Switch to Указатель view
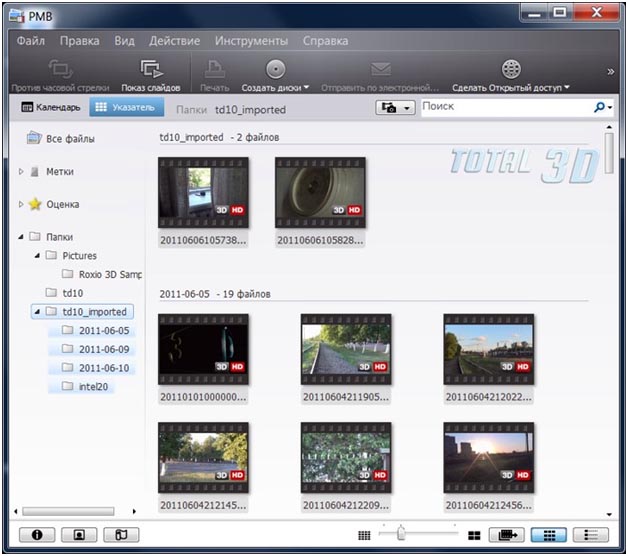The height and width of the screenshot is (556, 628). tap(127, 107)
